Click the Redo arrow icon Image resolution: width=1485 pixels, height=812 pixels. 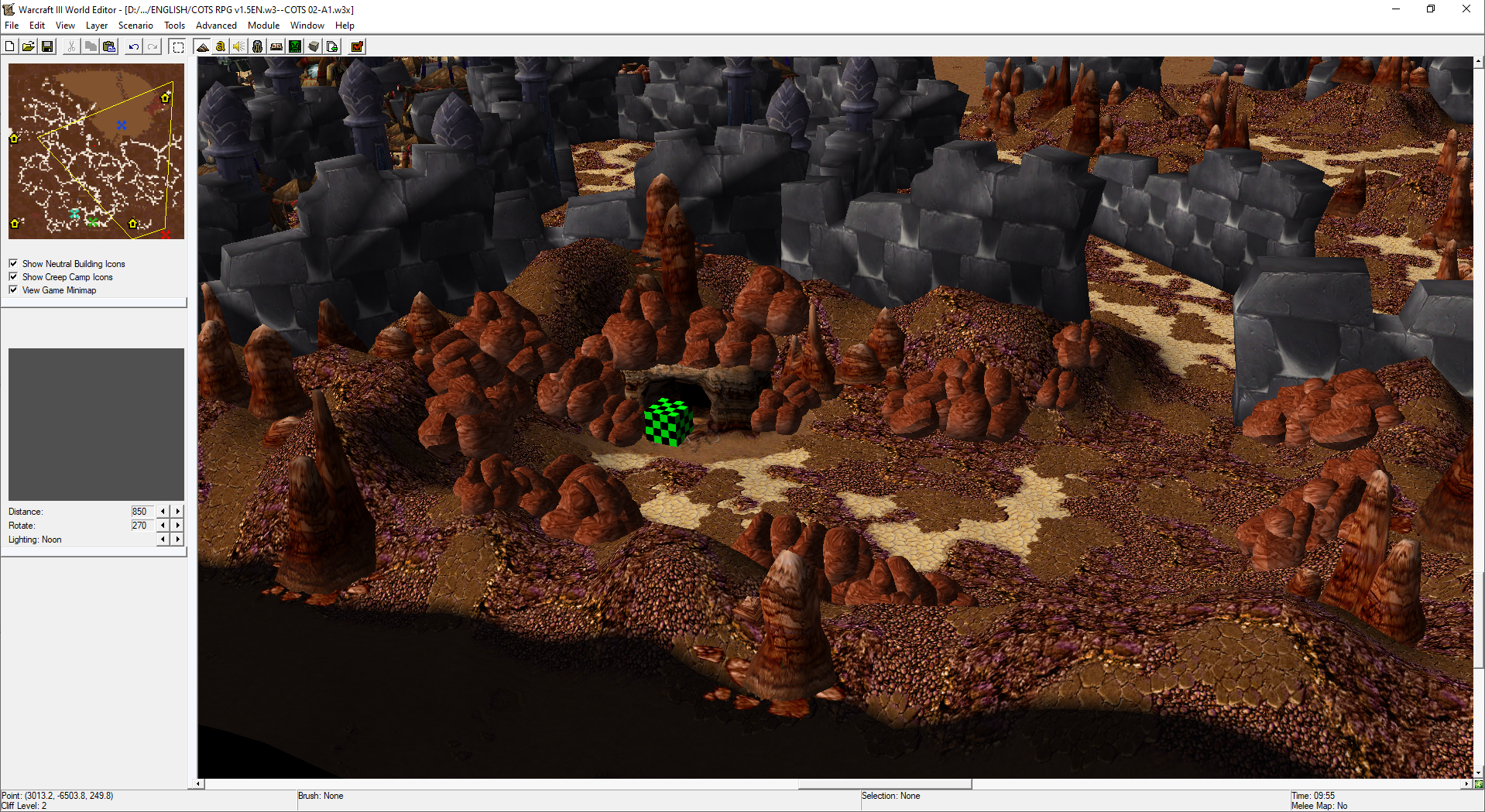(x=153, y=46)
